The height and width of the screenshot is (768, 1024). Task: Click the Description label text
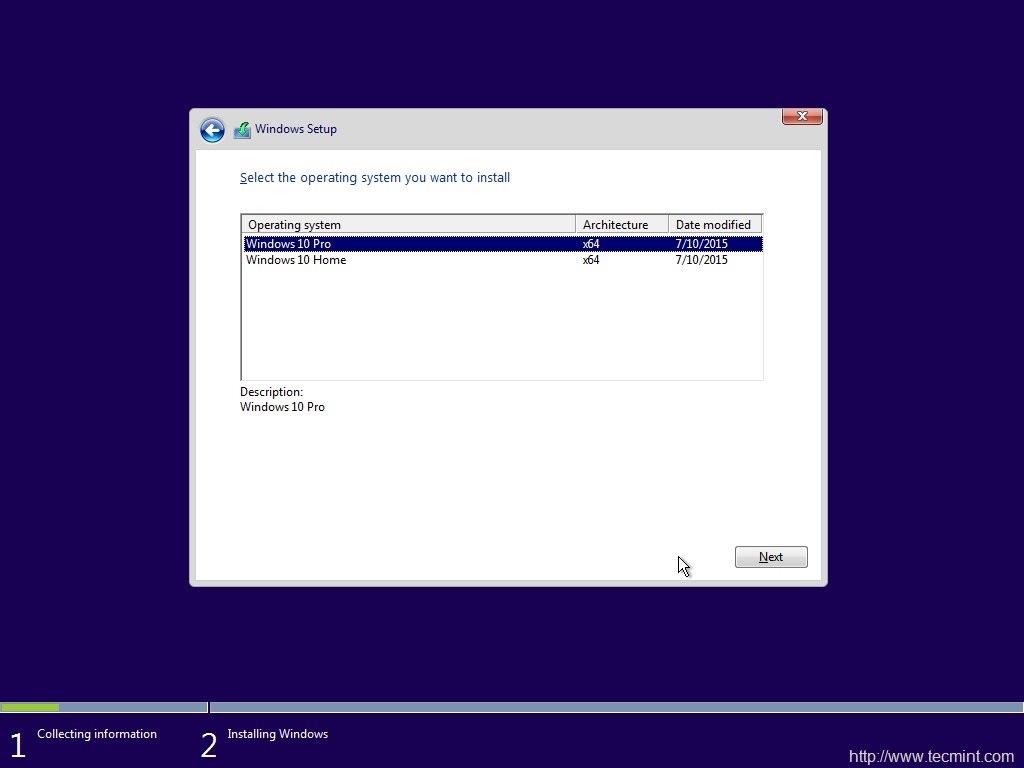tap(270, 391)
